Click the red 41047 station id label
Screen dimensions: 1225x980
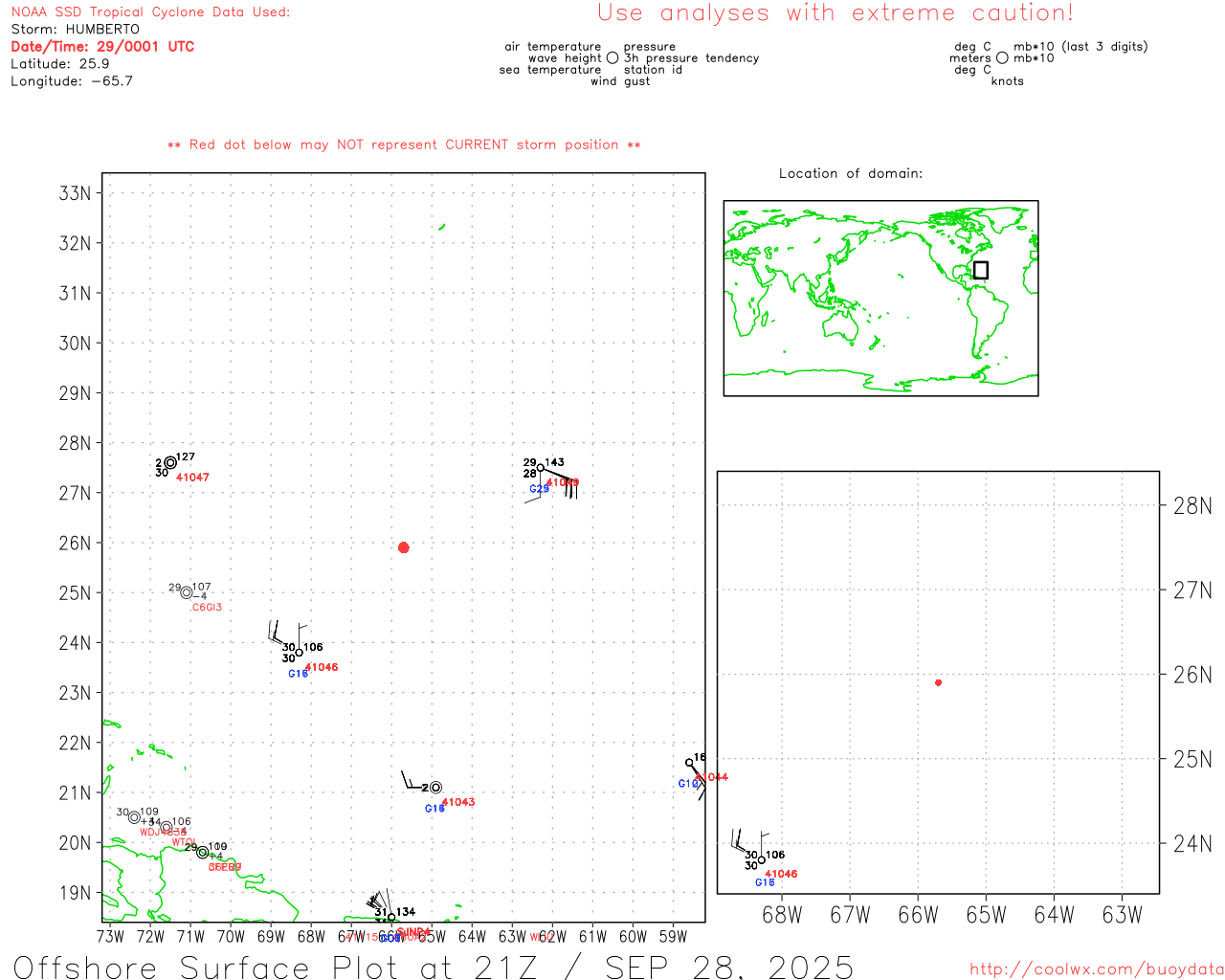coord(192,478)
